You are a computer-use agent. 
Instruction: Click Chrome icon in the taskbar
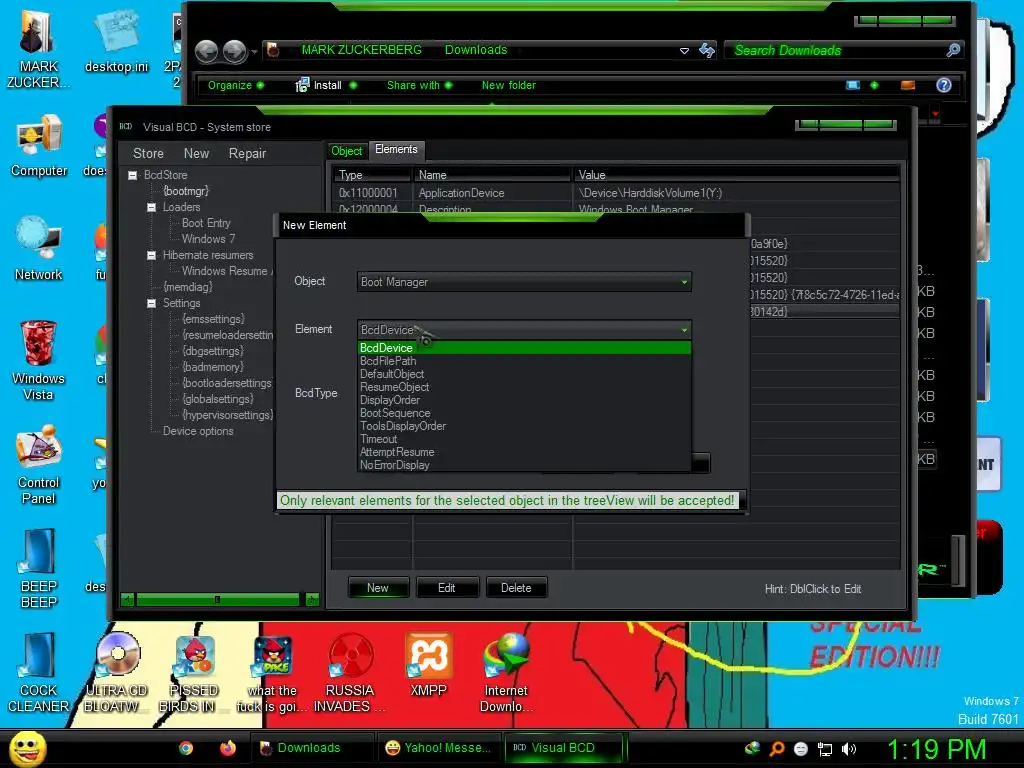[186, 748]
